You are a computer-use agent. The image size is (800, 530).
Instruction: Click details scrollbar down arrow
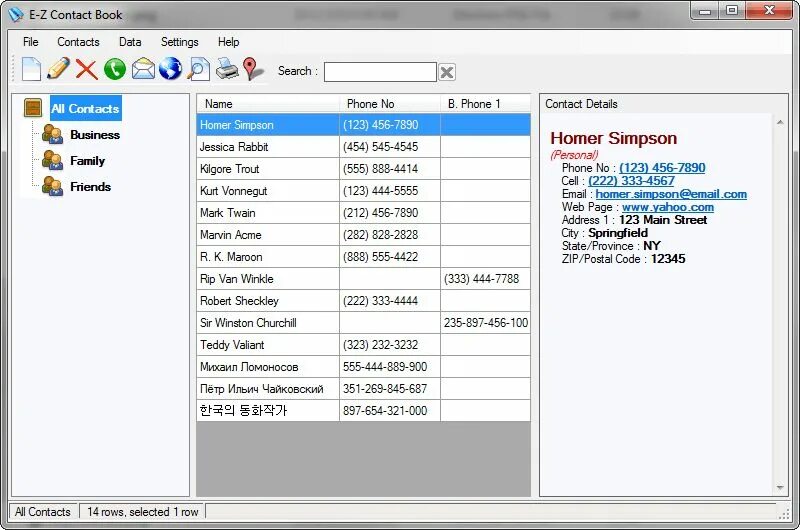[780, 487]
